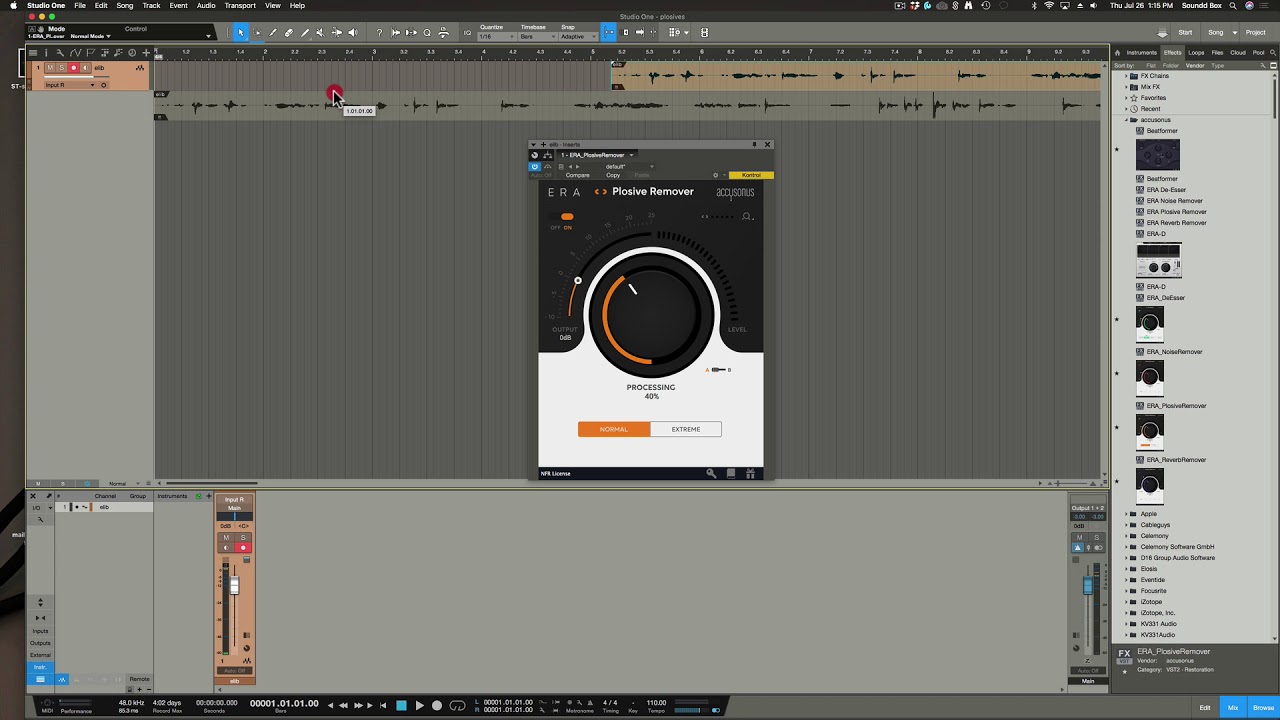1280x720 pixels.
Task: Select the Listen speaker tool
Action: coord(352,32)
